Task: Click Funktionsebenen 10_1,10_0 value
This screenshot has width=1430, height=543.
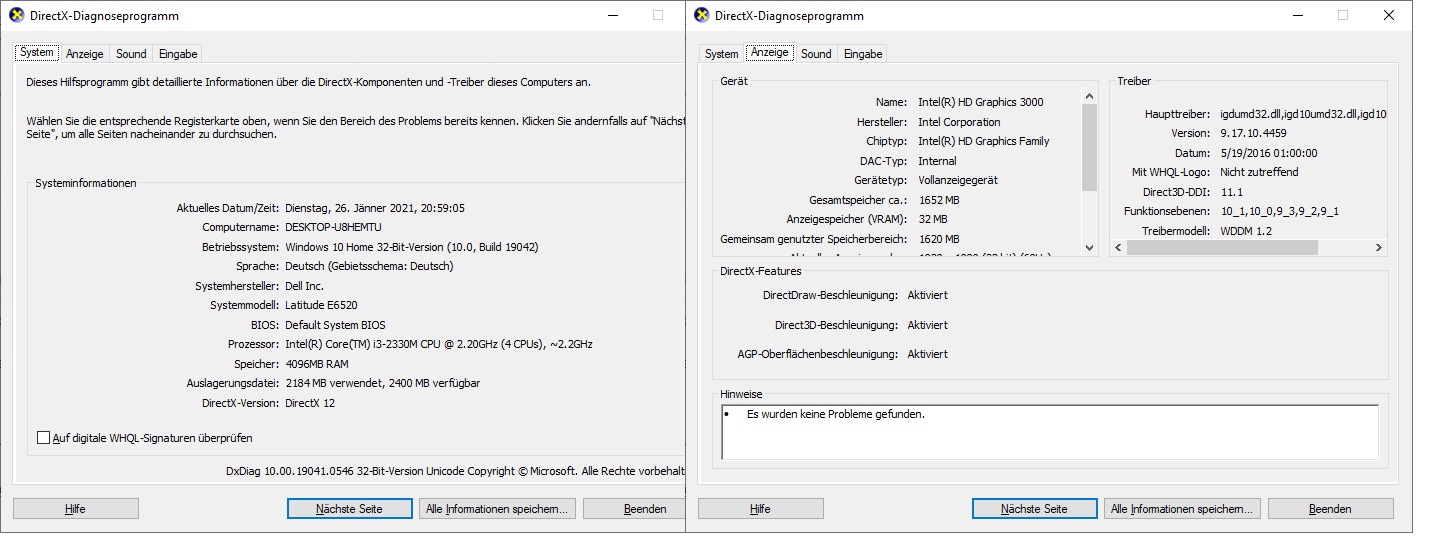Action: (x=1280, y=211)
